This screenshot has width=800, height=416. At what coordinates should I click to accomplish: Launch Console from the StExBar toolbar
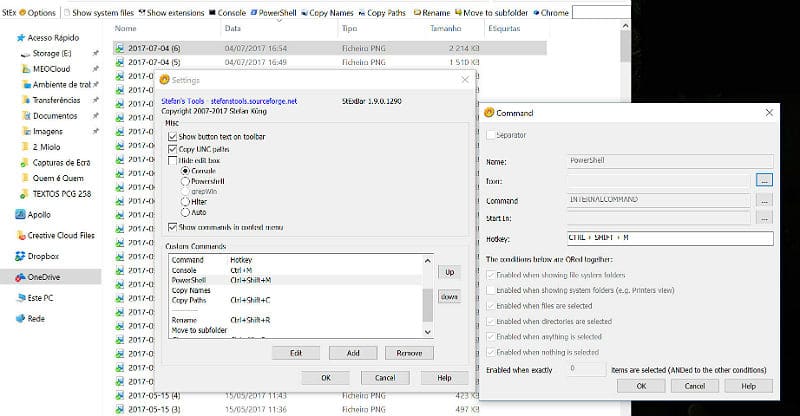[x=227, y=13]
